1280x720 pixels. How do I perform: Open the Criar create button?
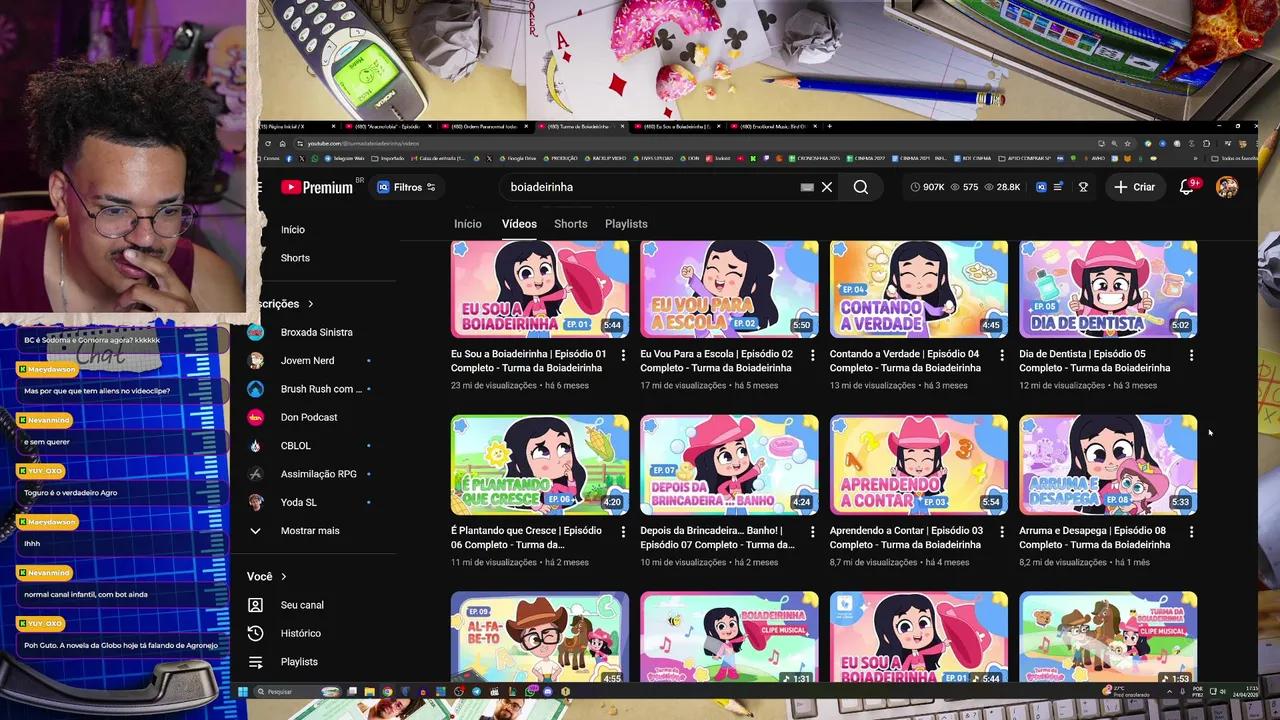pyautogui.click(x=1135, y=187)
